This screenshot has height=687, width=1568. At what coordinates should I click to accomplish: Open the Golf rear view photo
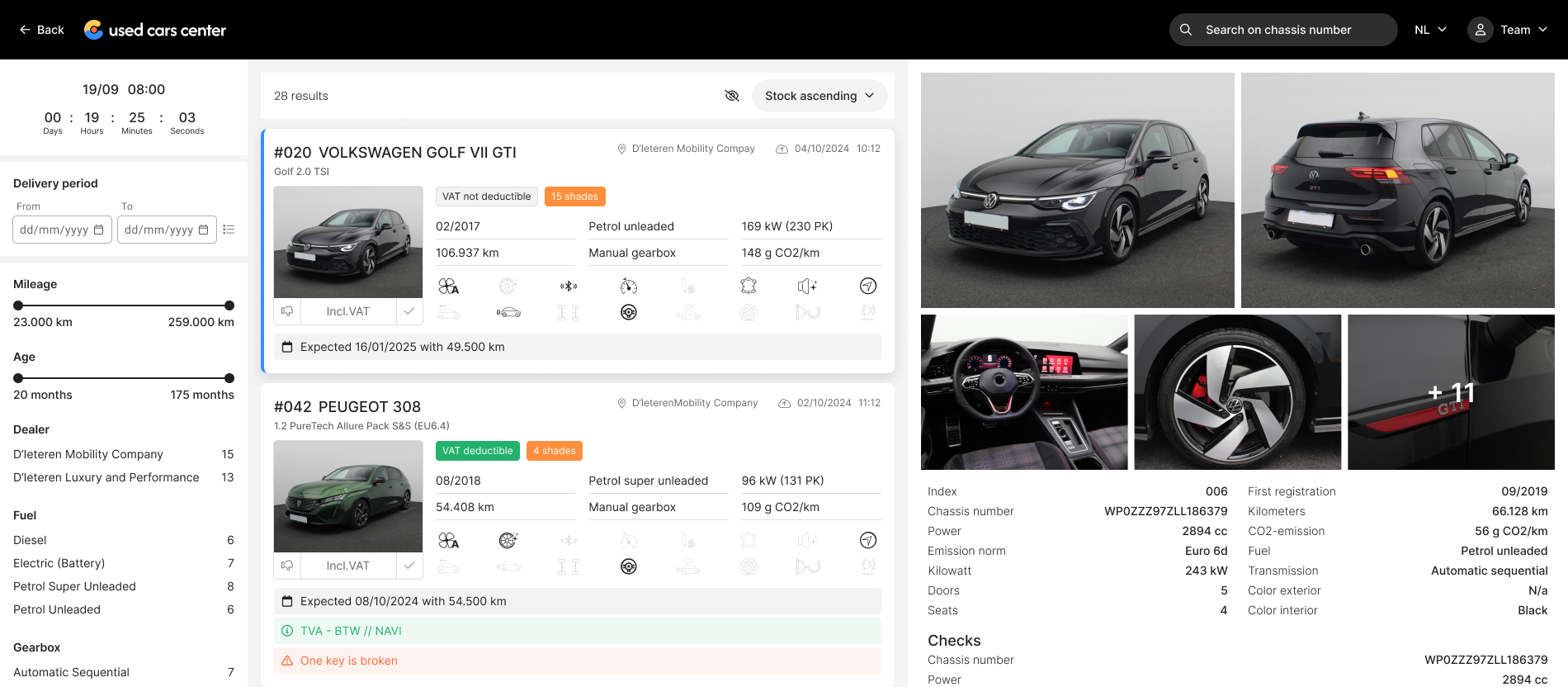point(1398,190)
